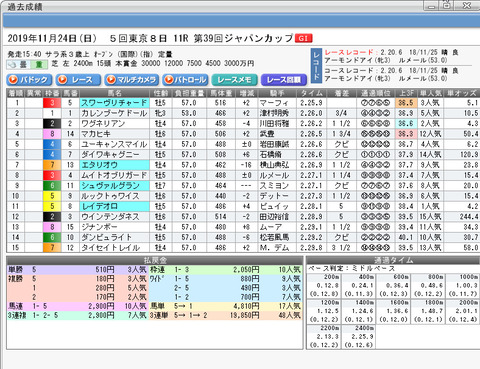Sort by the 上3F column header
This screenshot has height=369, width=480.
(x=406, y=93)
